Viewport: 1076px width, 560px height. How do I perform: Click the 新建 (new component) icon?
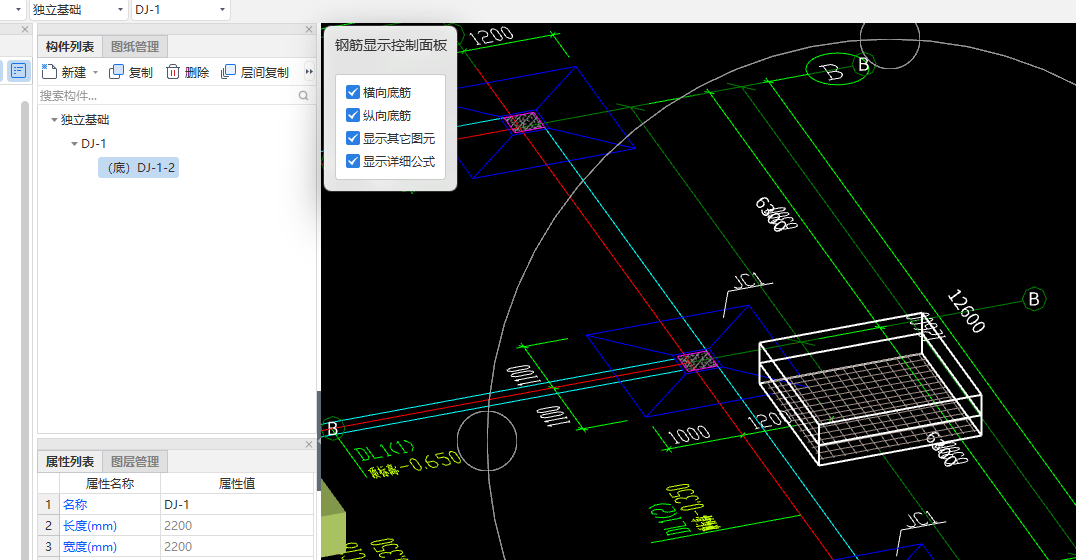tap(49, 71)
